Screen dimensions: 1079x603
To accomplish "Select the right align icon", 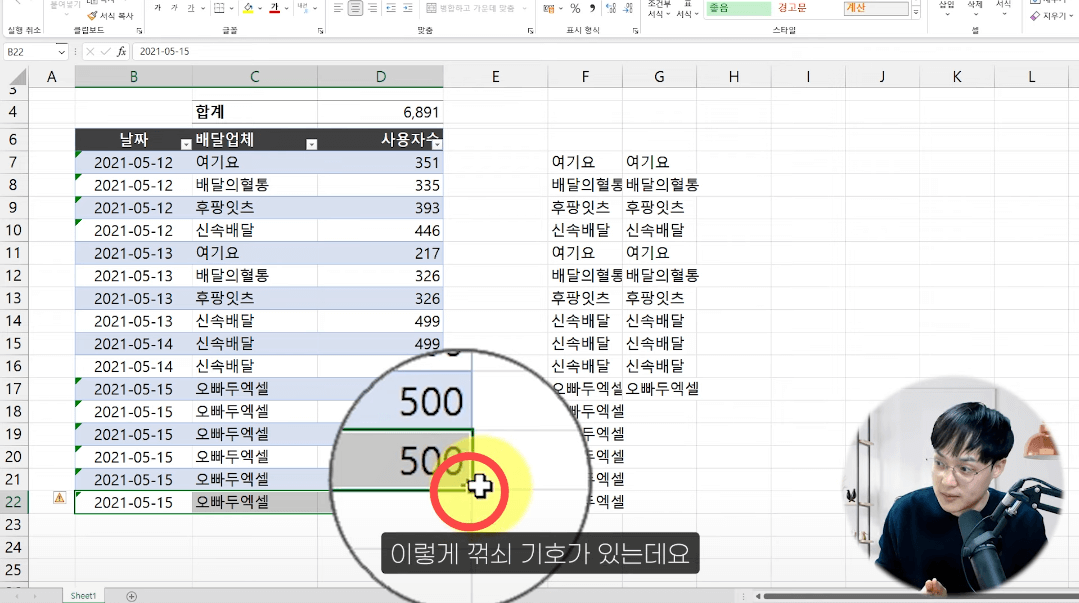I will click(x=372, y=8).
